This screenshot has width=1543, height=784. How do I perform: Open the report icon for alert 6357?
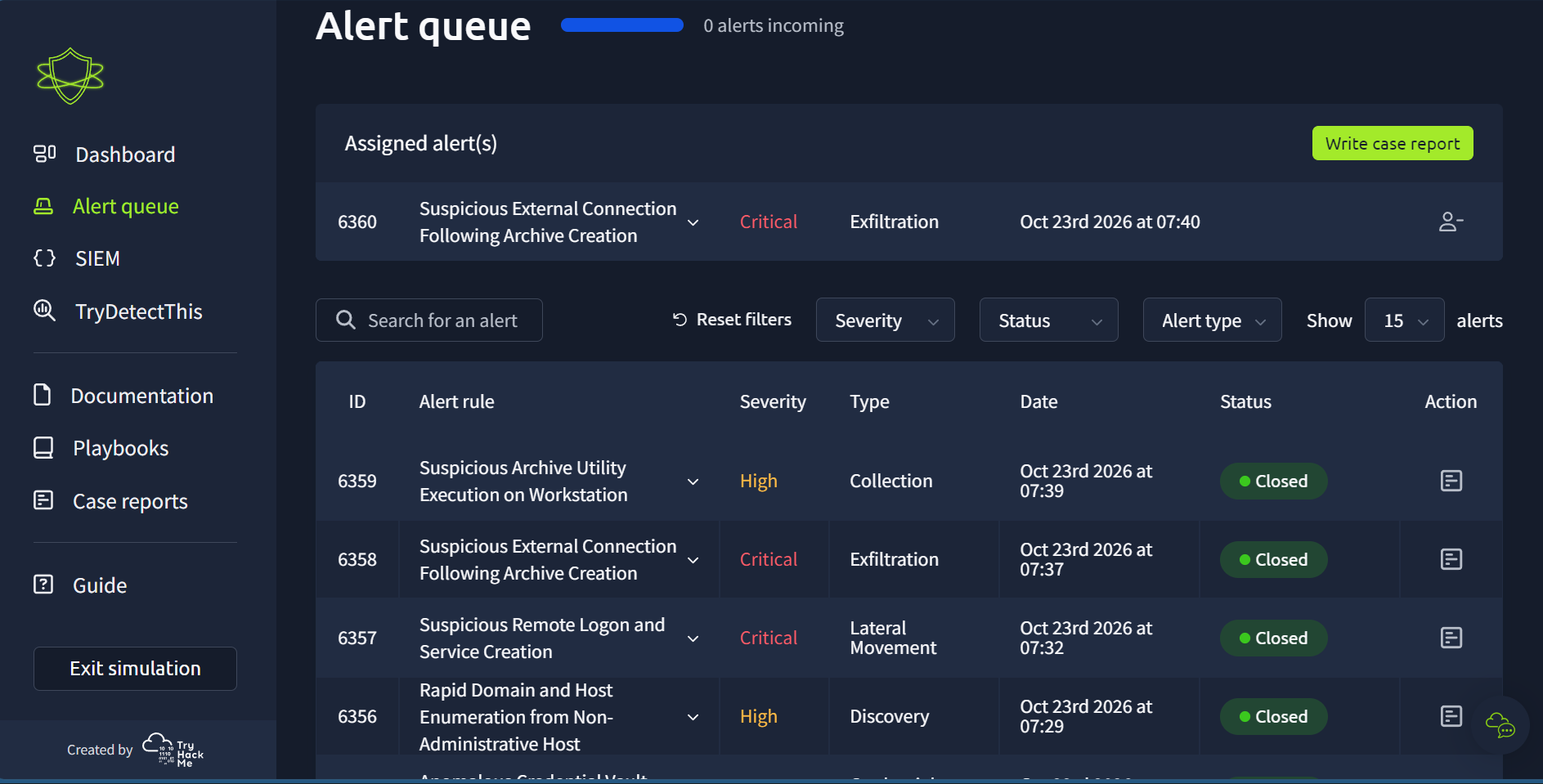(x=1451, y=638)
